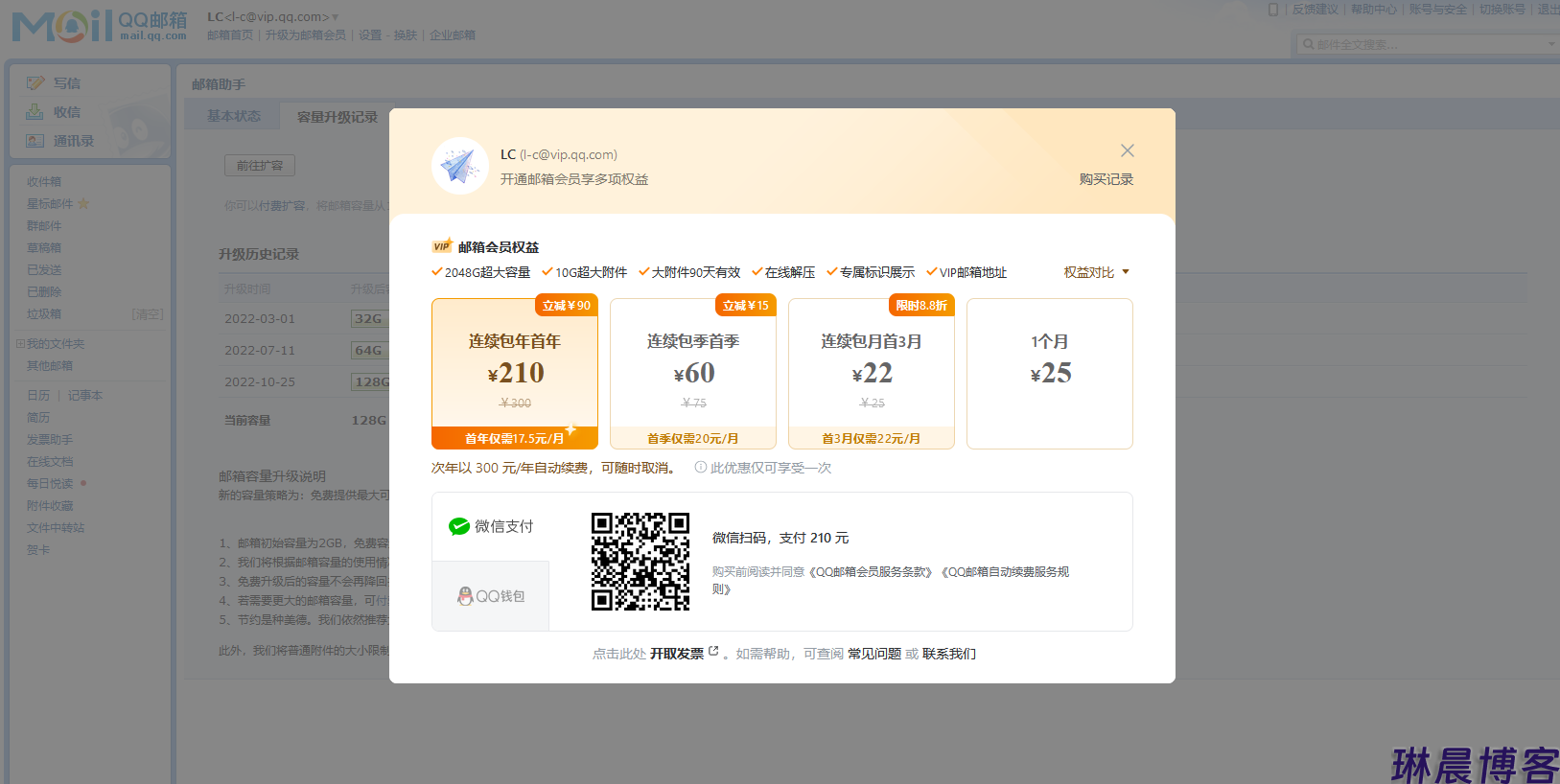
Task: Click the 通讯录 contacts icon
Action: pyautogui.click(x=35, y=141)
